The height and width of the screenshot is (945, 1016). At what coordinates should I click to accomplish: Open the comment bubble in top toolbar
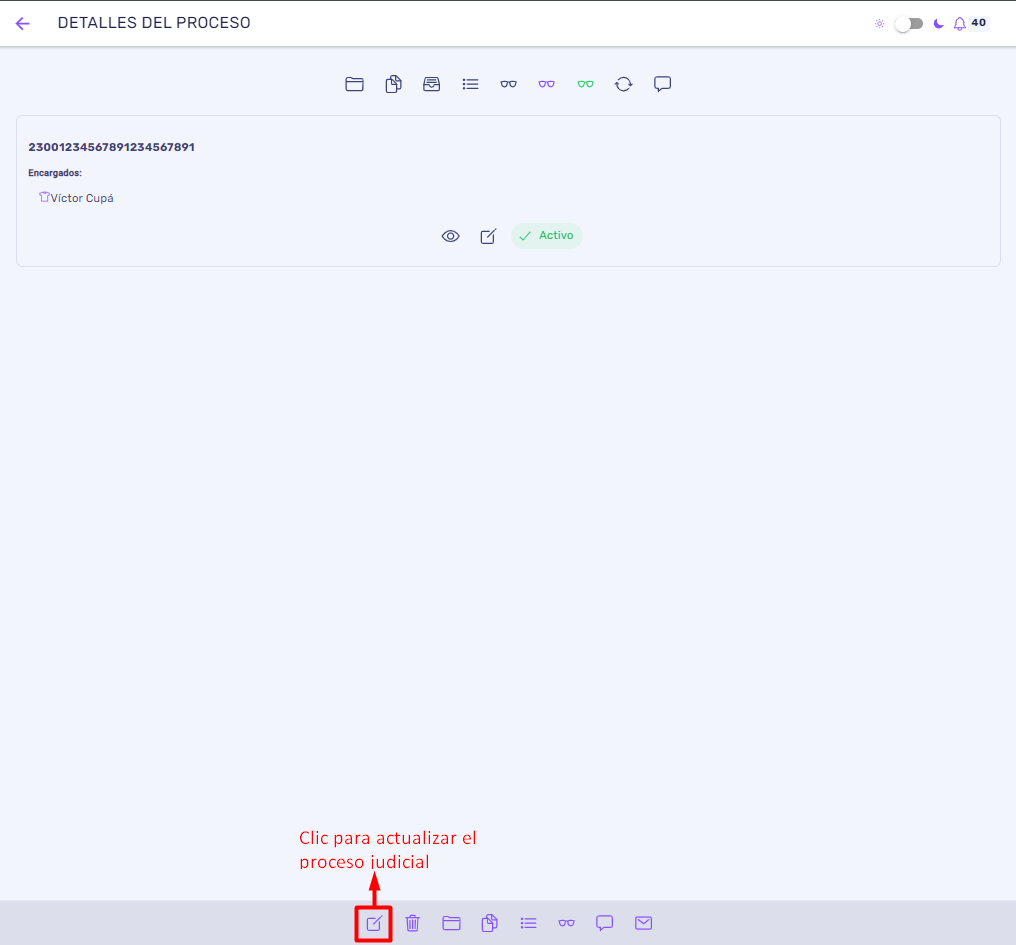click(x=662, y=84)
